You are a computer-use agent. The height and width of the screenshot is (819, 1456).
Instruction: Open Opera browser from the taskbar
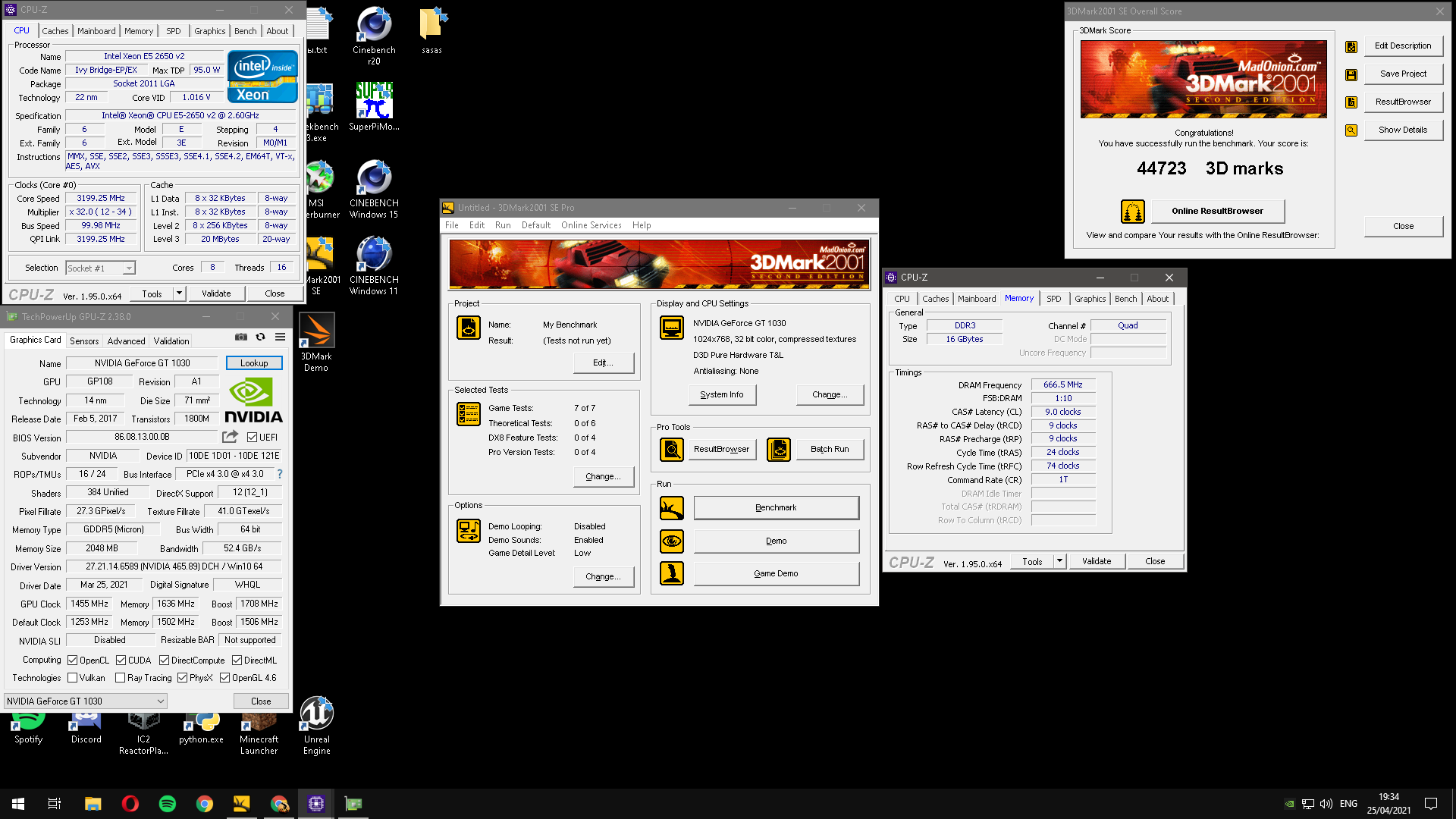tap(130, 804)
